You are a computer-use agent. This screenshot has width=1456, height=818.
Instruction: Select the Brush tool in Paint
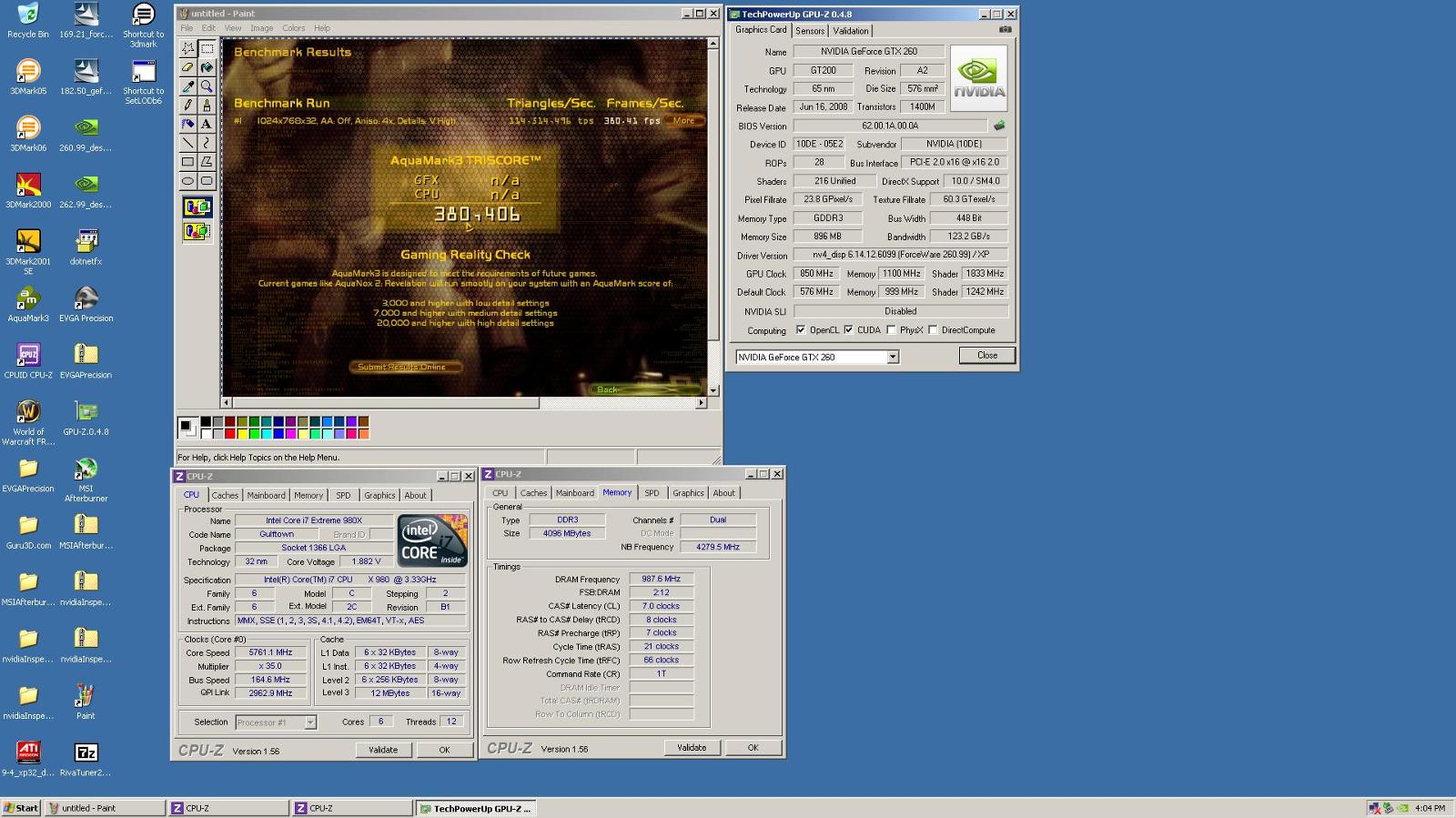(207, 106)
